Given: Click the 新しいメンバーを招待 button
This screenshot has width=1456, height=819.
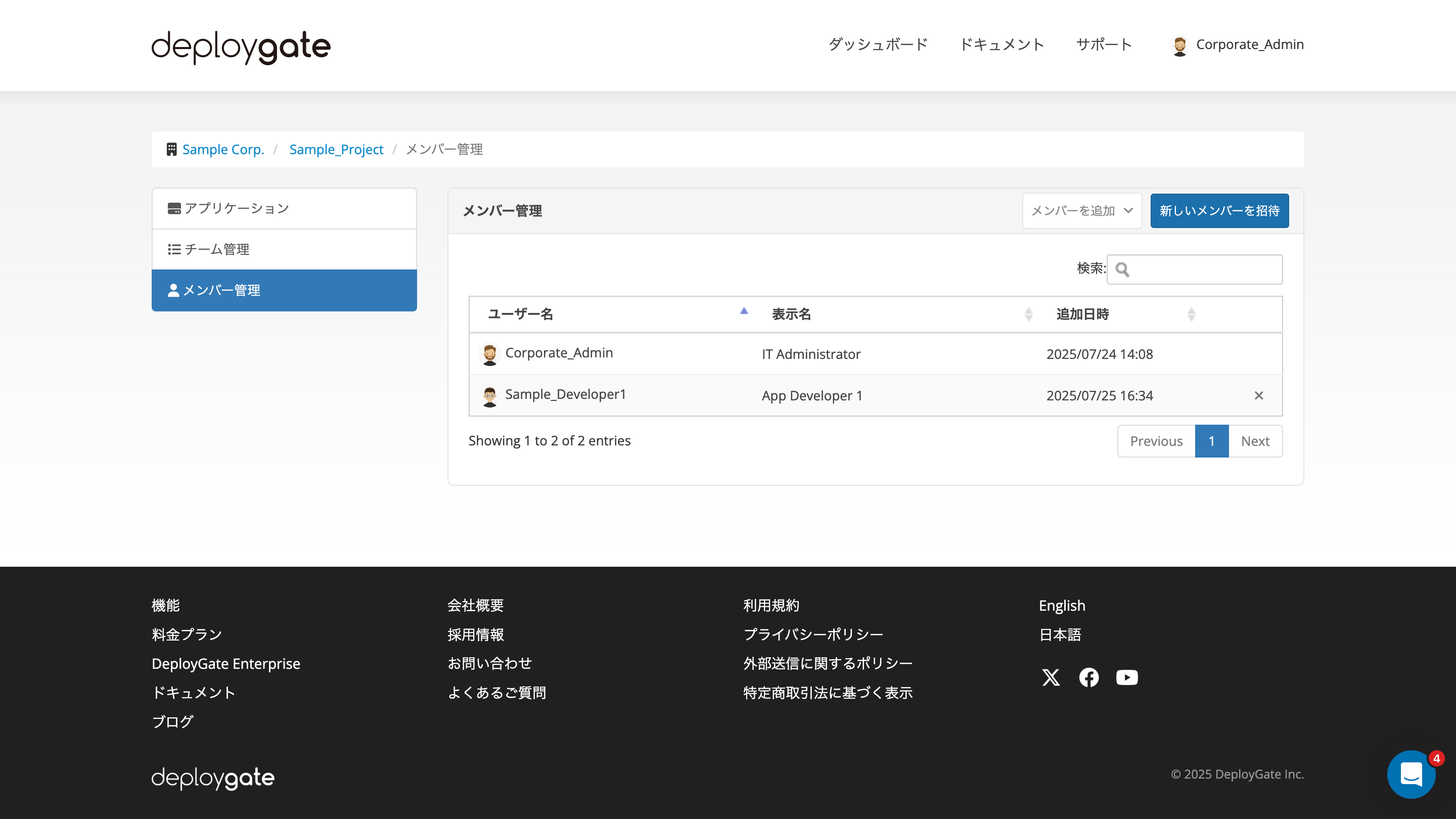Looking at the screenshot, I should (x=1219, y=210).
